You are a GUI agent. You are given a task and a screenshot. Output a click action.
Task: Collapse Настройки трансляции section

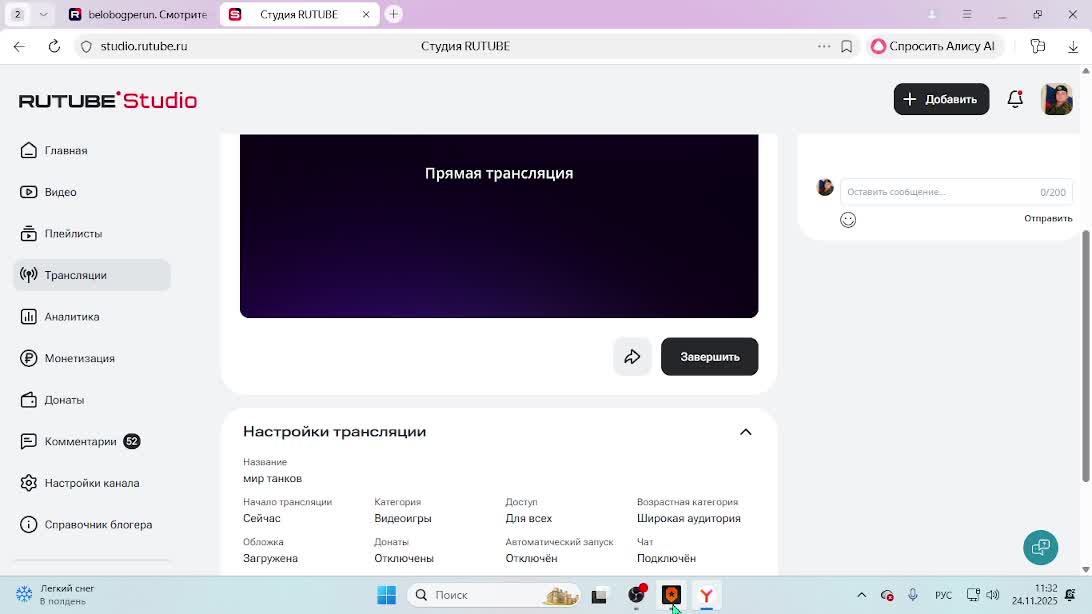pyautogui.click(x=745, y=432)
